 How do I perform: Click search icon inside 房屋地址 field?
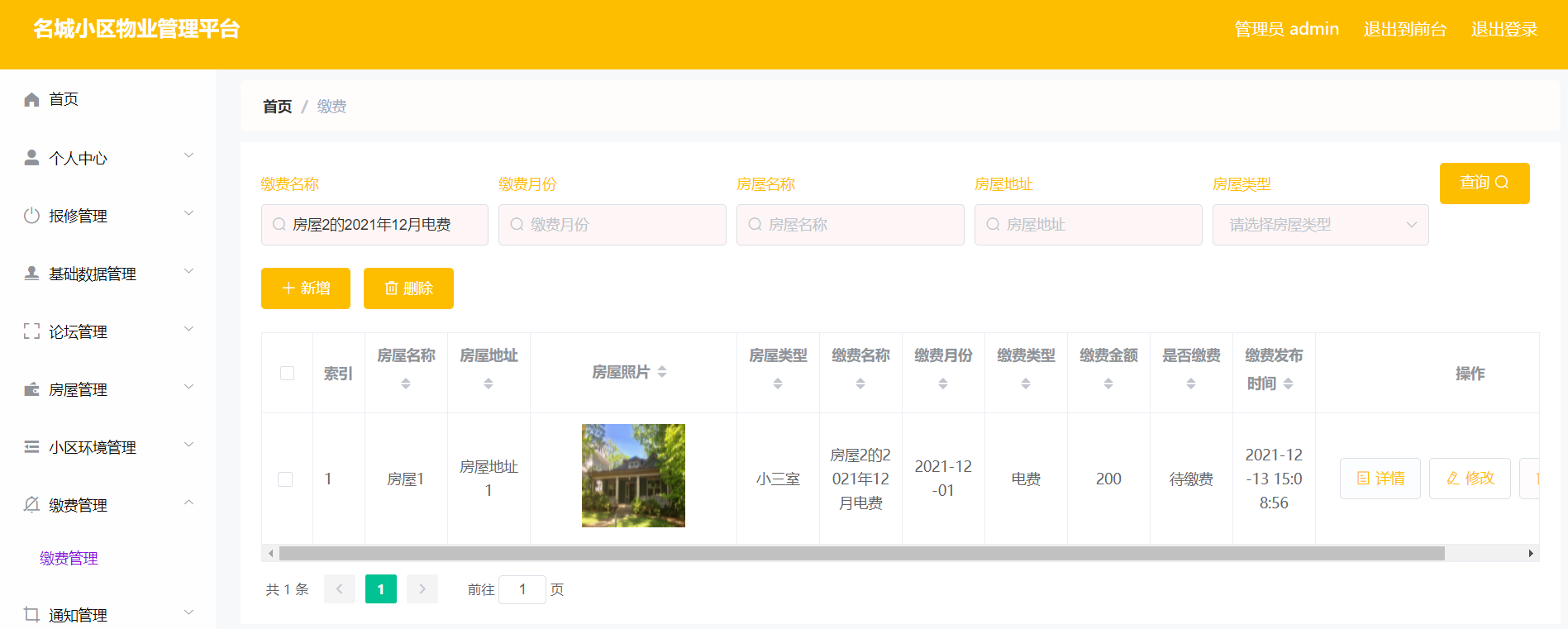pyautogui.click(x=994, y=224)
